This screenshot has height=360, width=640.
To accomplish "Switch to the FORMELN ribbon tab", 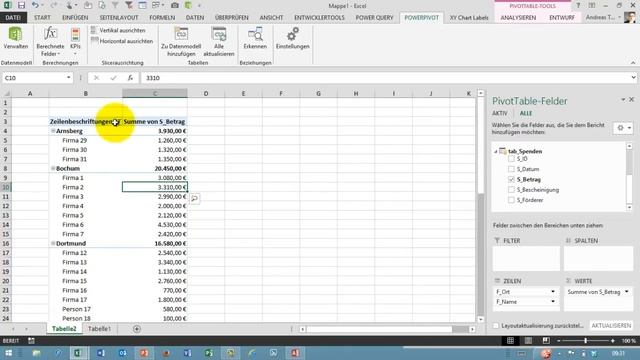I will pos(162,18).
